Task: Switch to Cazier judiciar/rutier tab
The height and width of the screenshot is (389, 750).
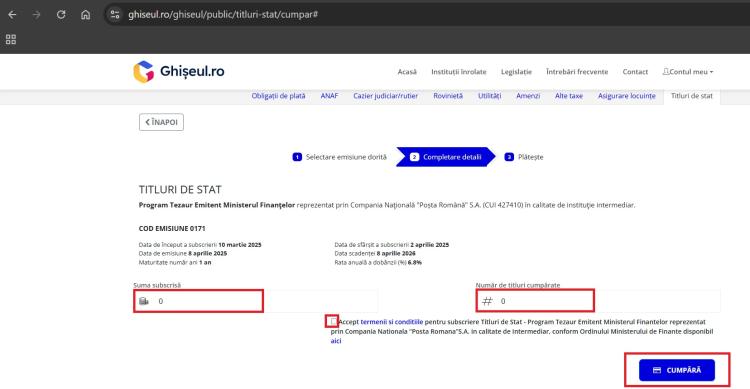Action: 386,96
